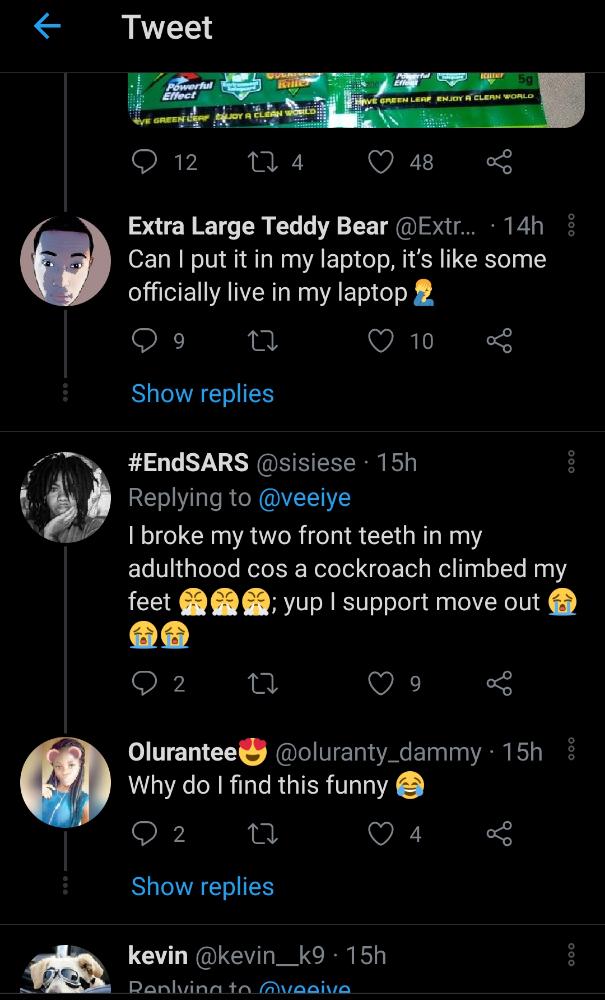Show replies under Extra Large Teddy Bear's tweet
This screenshot has height=1000, width=605.
[x=202, y=394]
